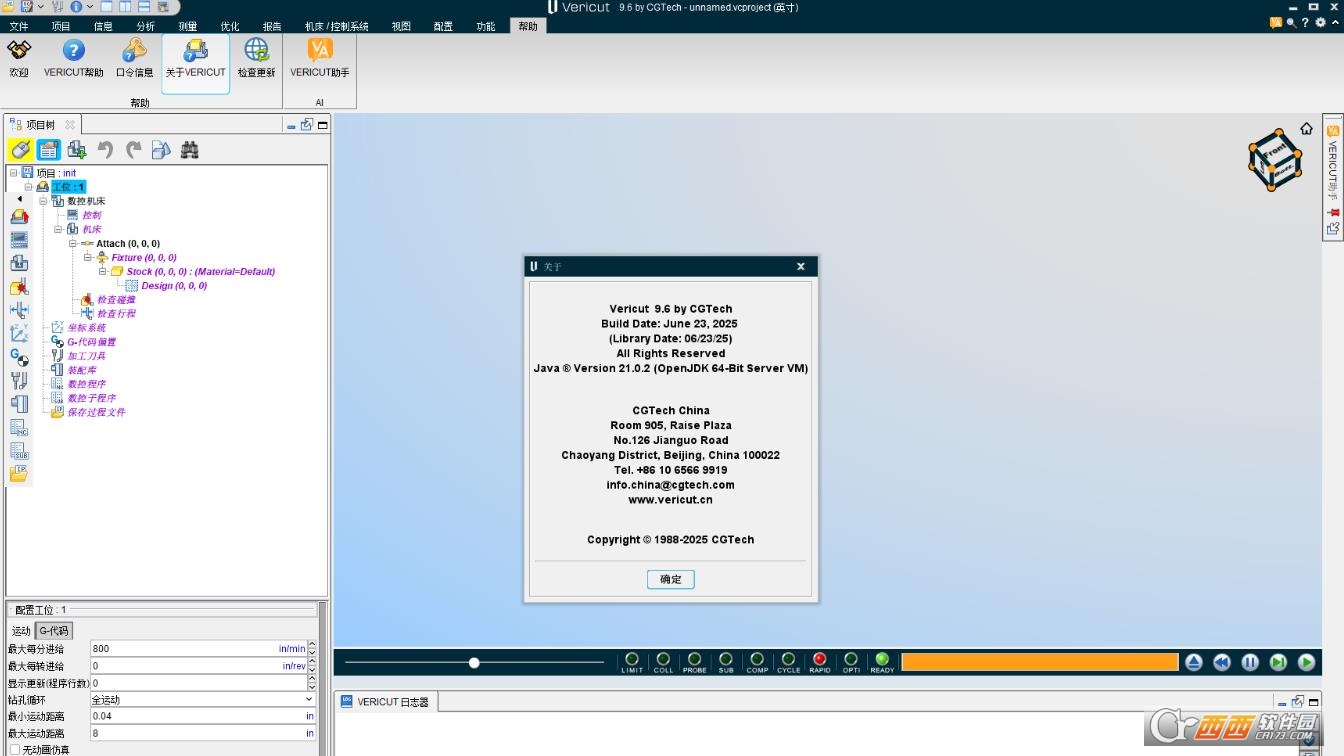Open the 项目 ribbon tab
This screenshot has height=756, width=1344.
(x=61, y=26)
